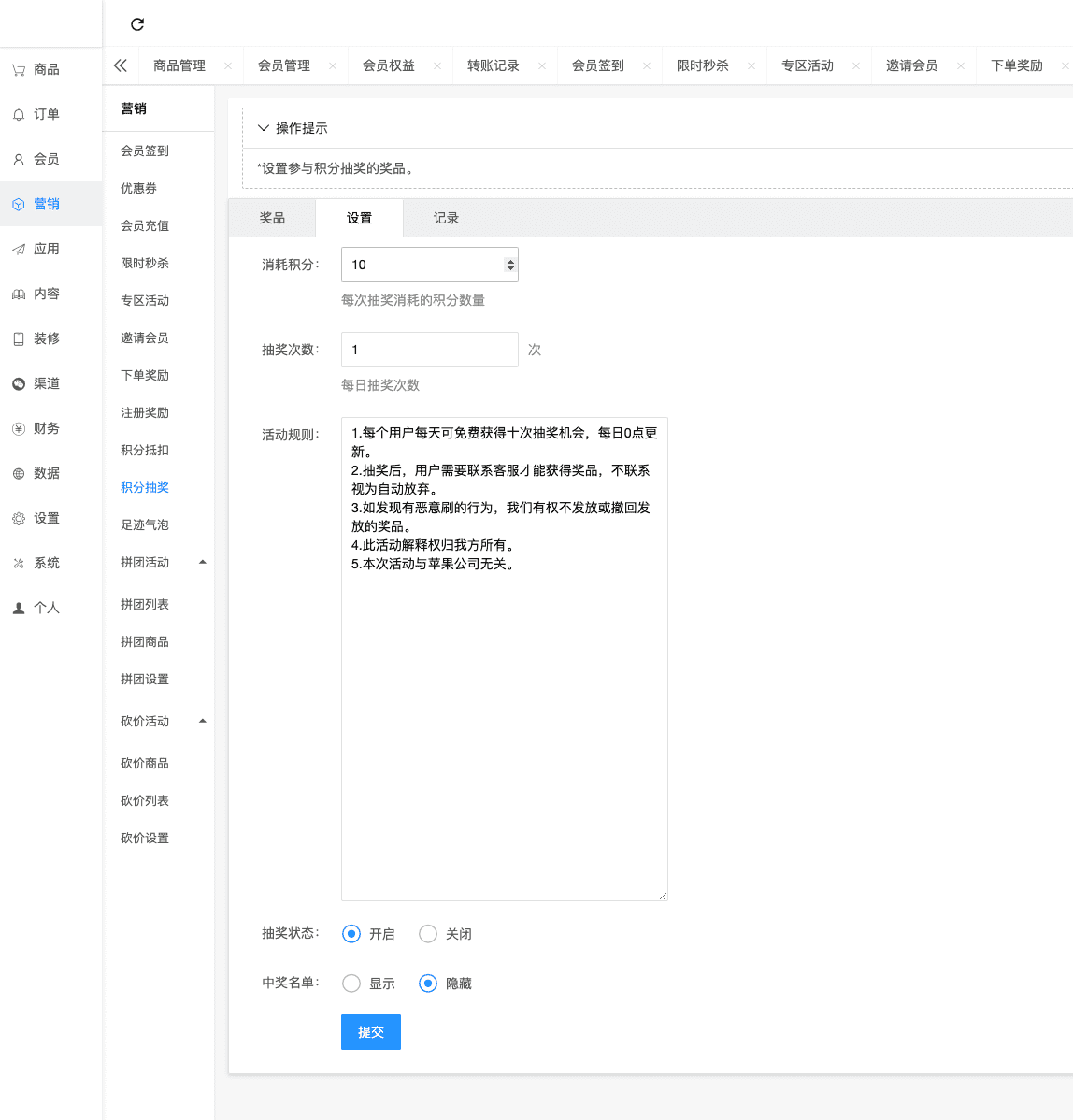Collapse the 拼团活动 submenu
This screenshot has height=1120, width=1073.
pos(203,562)
